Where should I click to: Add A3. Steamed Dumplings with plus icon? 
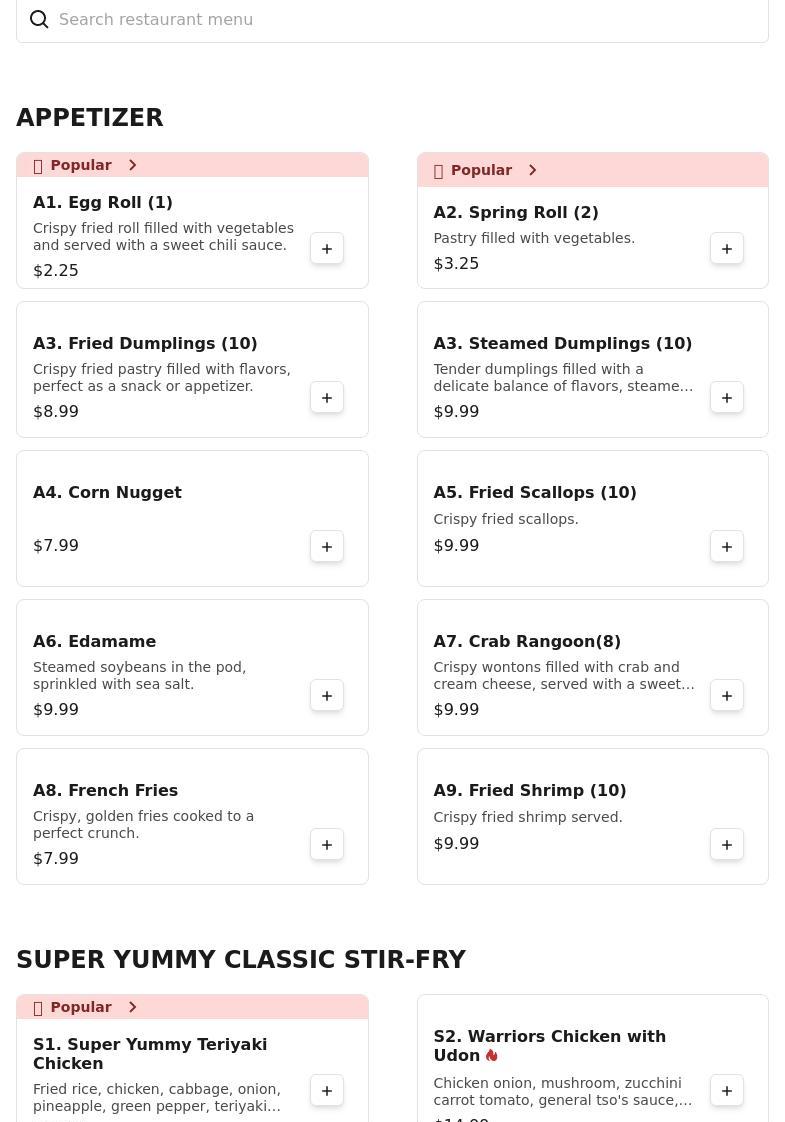727,398
